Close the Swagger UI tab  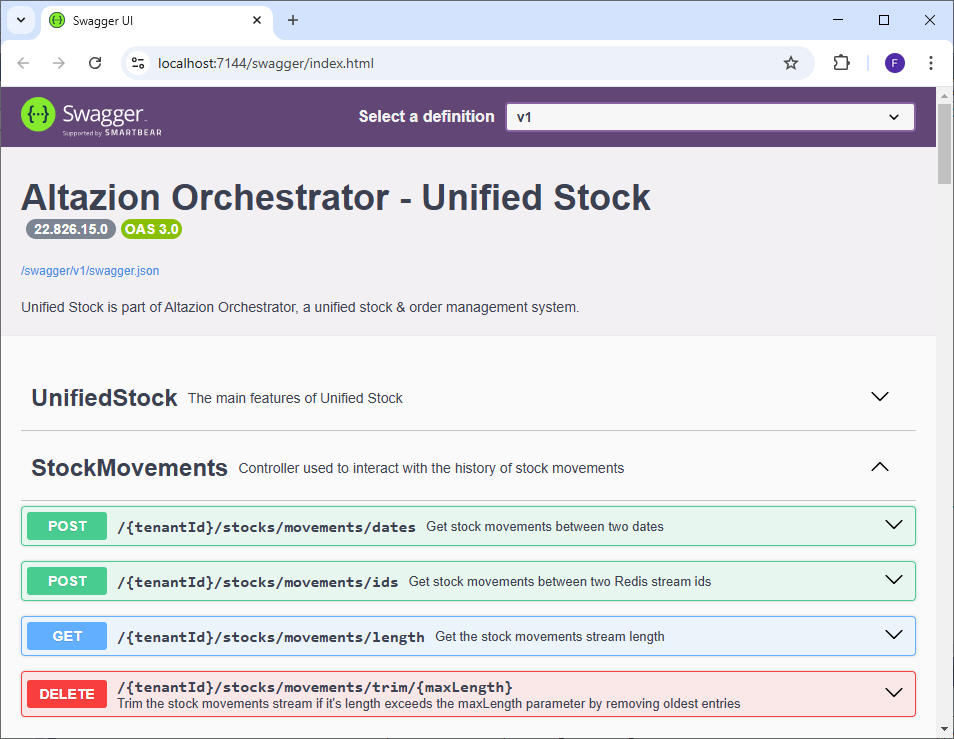tap(257, 20)
